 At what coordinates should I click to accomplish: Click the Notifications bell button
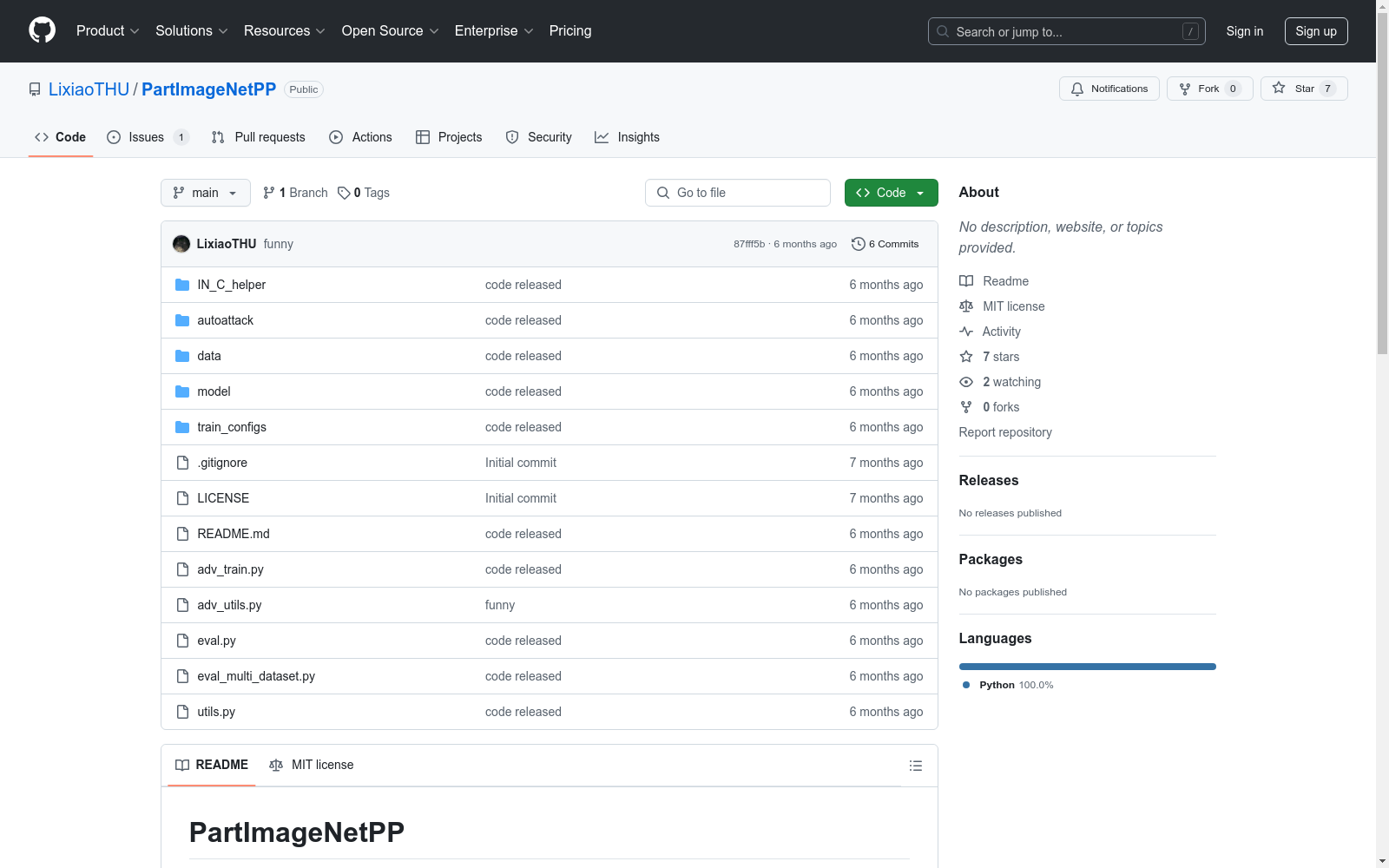tap(1109, 89)
